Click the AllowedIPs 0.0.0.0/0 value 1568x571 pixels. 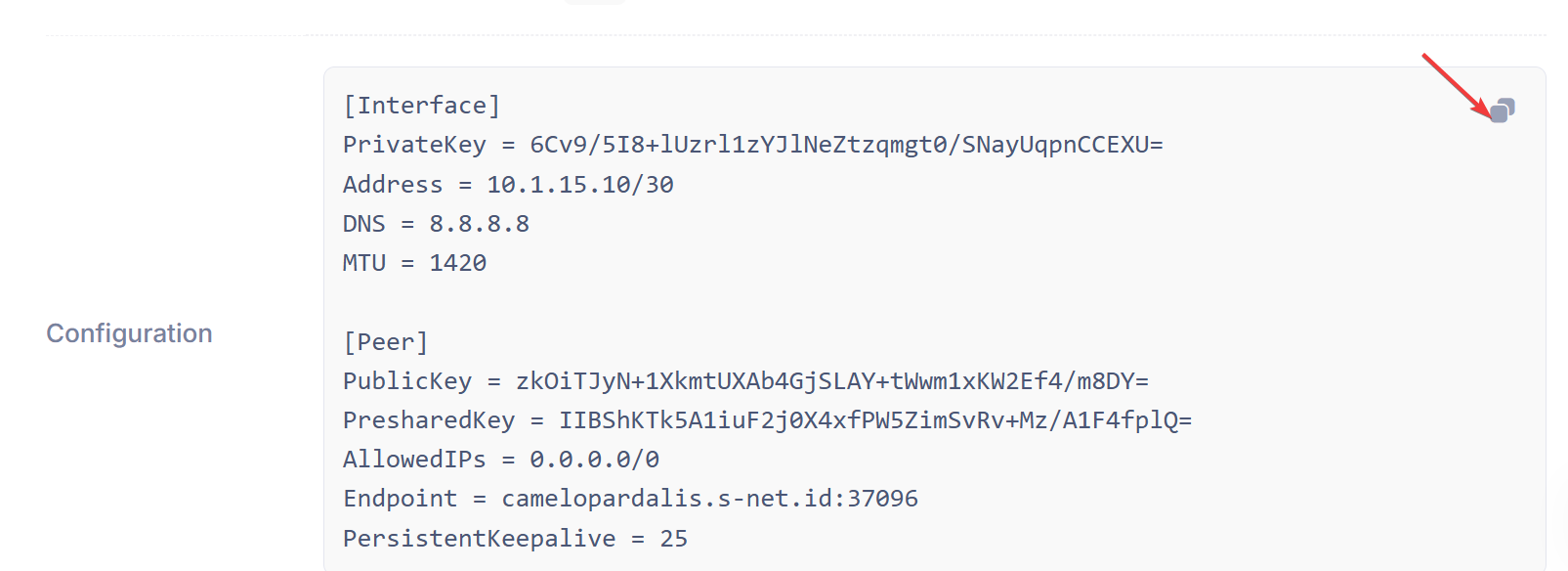(x=595, y=460)
